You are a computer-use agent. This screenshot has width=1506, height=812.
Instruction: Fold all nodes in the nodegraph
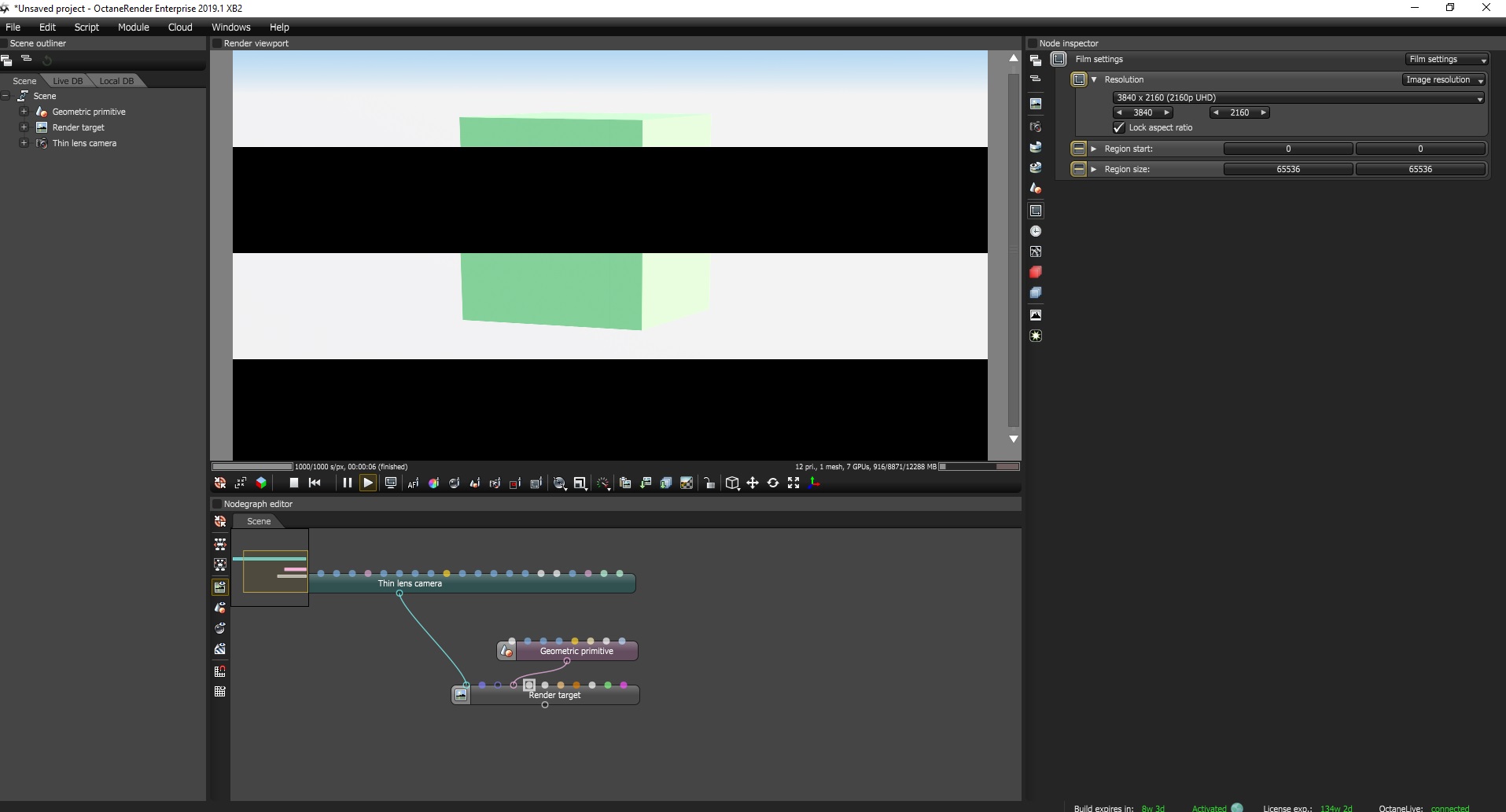pyautogui.click(x=220, y=564)
